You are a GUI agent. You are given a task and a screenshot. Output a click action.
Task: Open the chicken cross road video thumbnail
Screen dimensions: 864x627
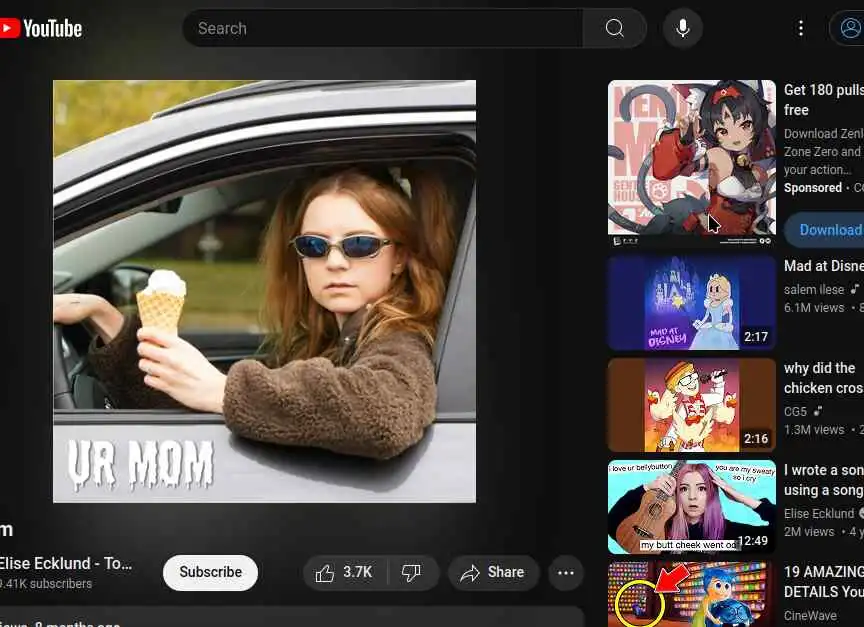coord(692,405)
